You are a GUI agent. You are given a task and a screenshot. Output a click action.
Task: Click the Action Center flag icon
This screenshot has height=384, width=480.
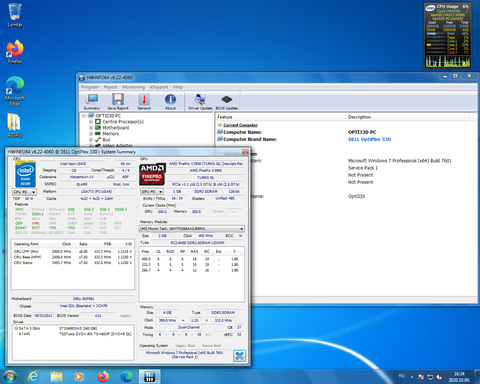[x=421, y=377]
